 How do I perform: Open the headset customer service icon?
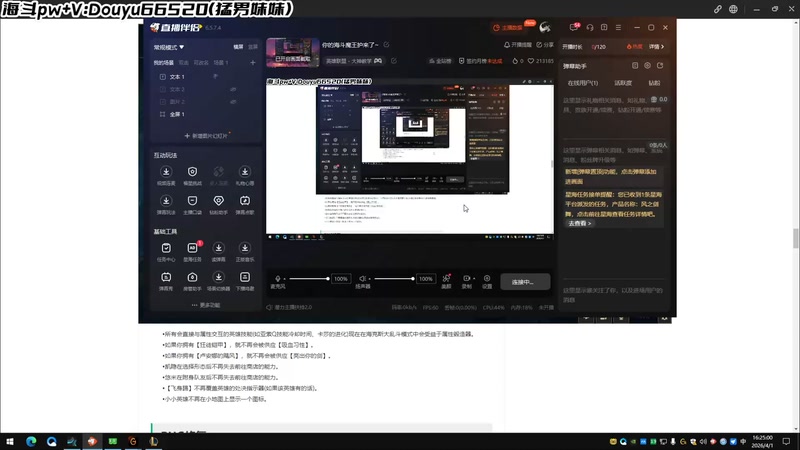coord(590,28)
